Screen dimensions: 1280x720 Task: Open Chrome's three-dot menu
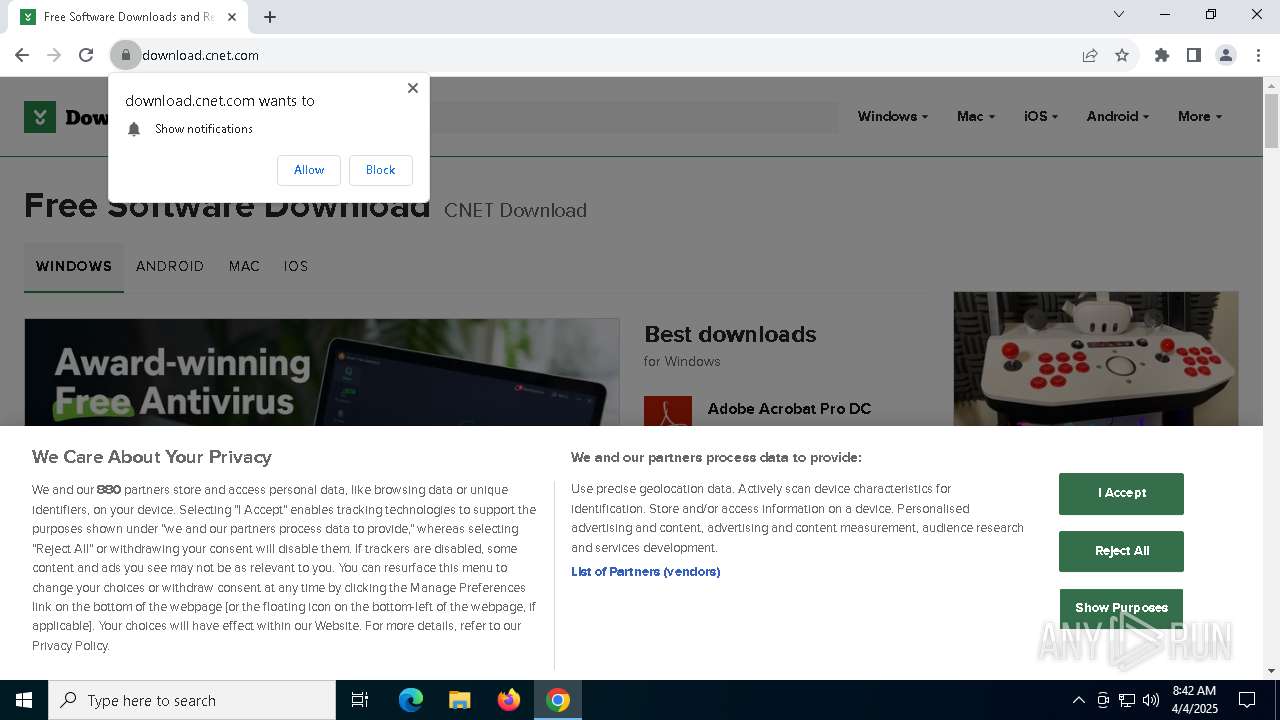click(x=1258, y=55)
